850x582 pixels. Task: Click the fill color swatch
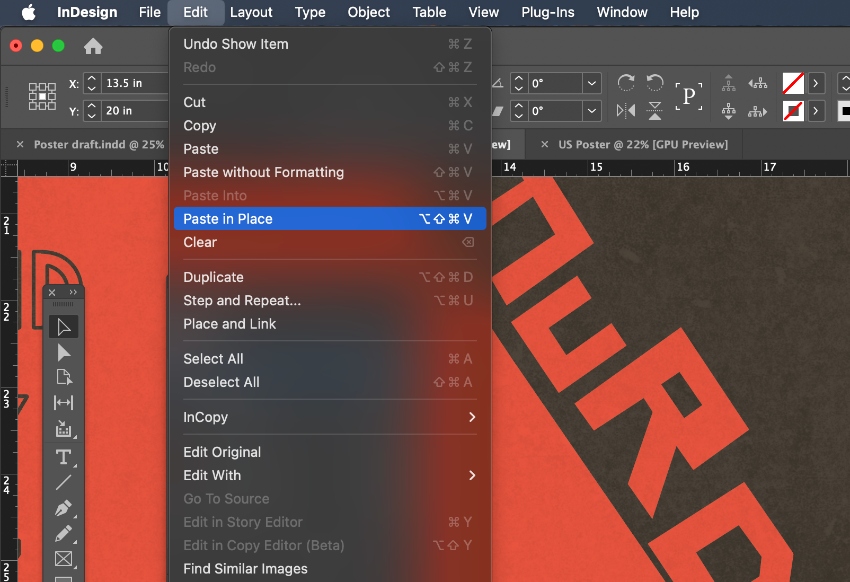coord(793,83)
